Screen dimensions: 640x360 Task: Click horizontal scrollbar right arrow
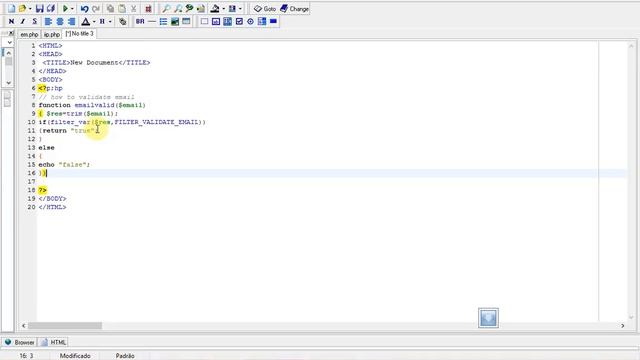click(622, 325)
